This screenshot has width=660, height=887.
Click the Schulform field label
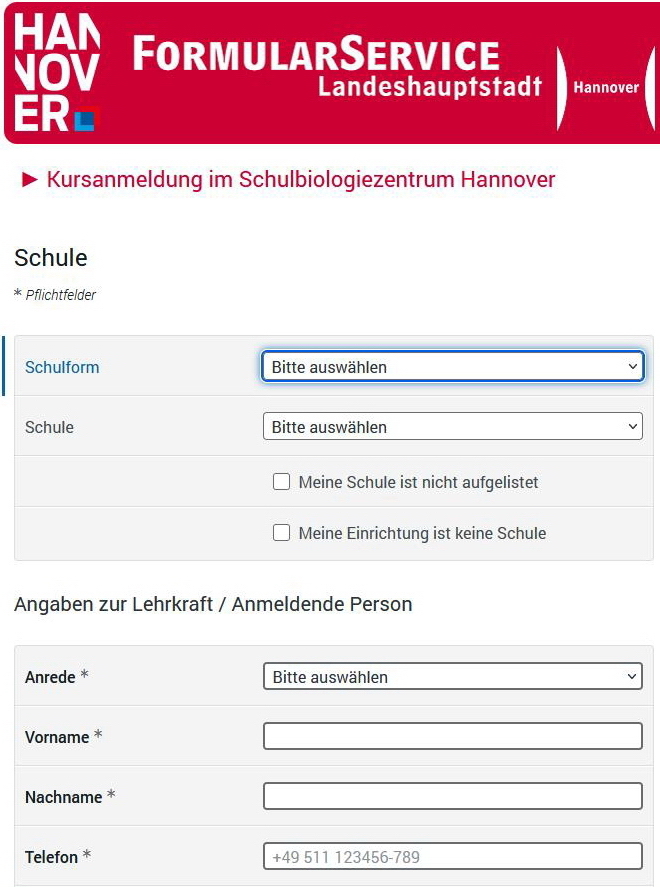click(x=62, y=367)
